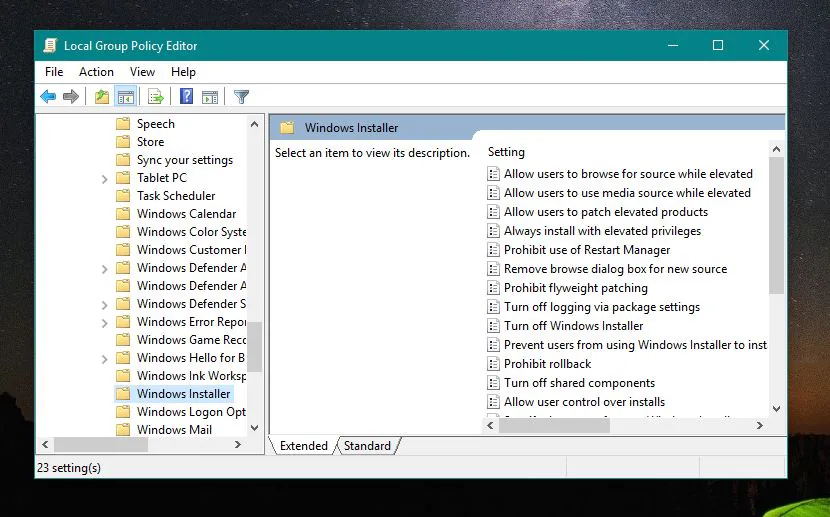
Task: Expand the first Windows Defender A node
Action: click(104, 269)
